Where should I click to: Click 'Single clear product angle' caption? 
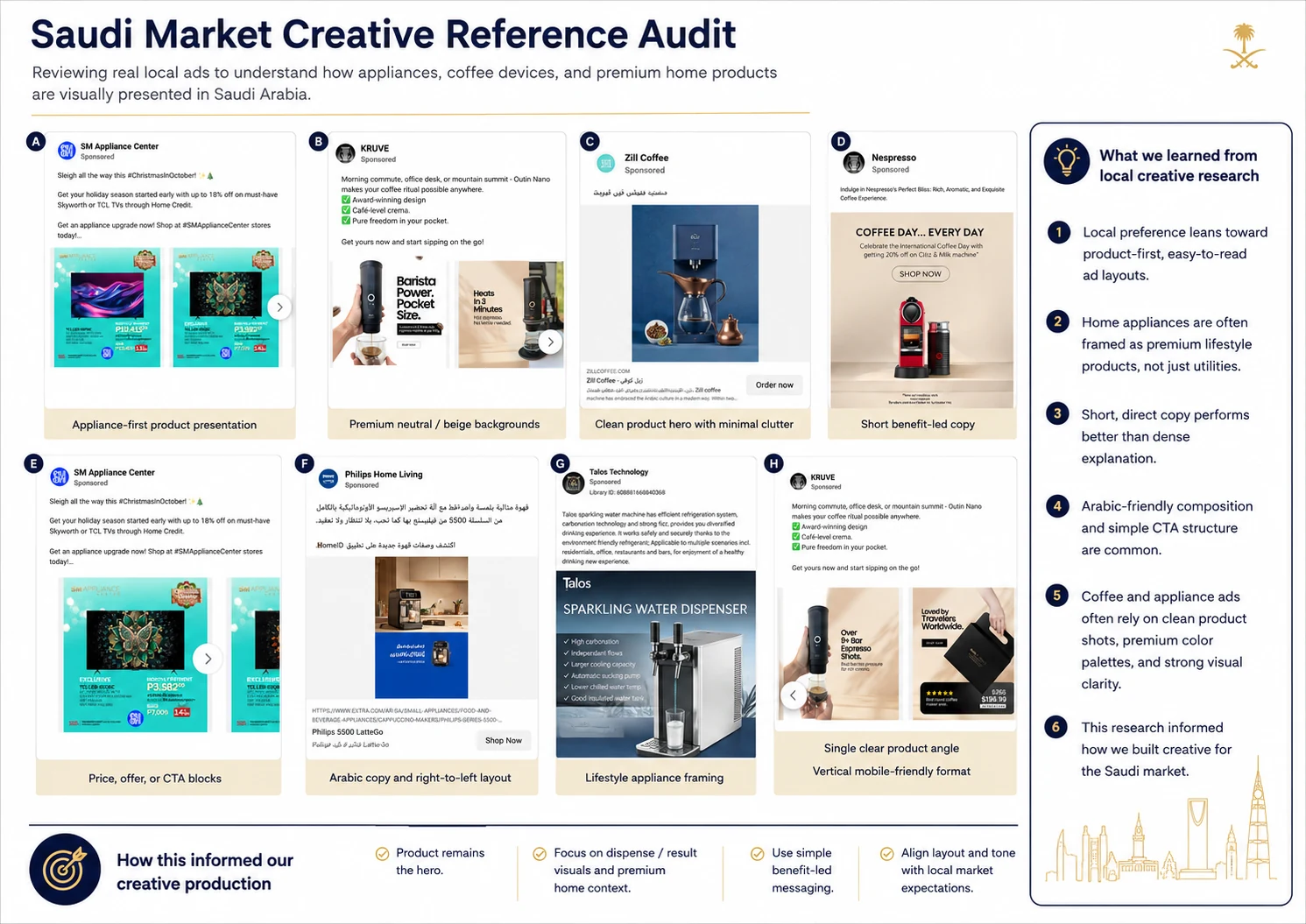click(x=892, y=748)
